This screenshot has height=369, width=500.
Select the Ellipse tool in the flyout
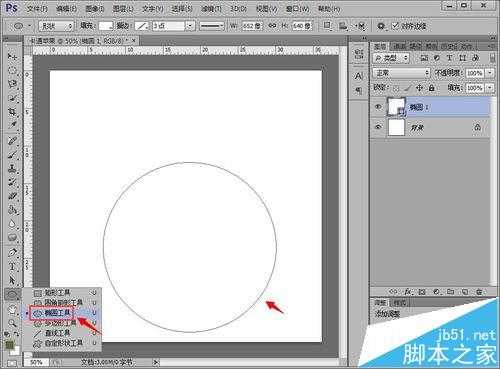pos(57,313)
